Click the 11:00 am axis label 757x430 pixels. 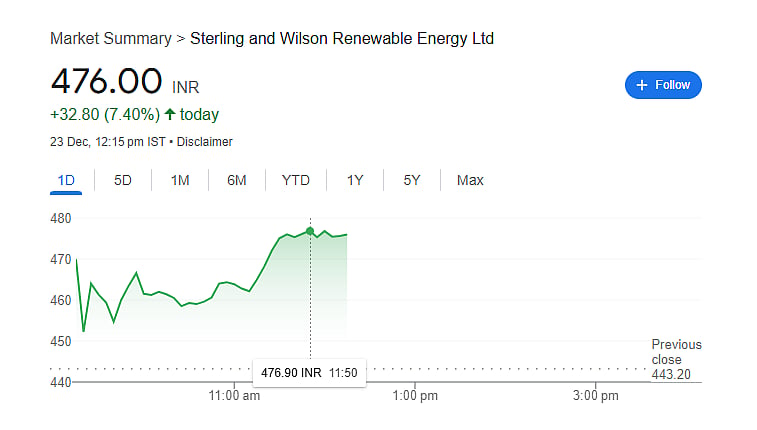(x=234, y=396)
